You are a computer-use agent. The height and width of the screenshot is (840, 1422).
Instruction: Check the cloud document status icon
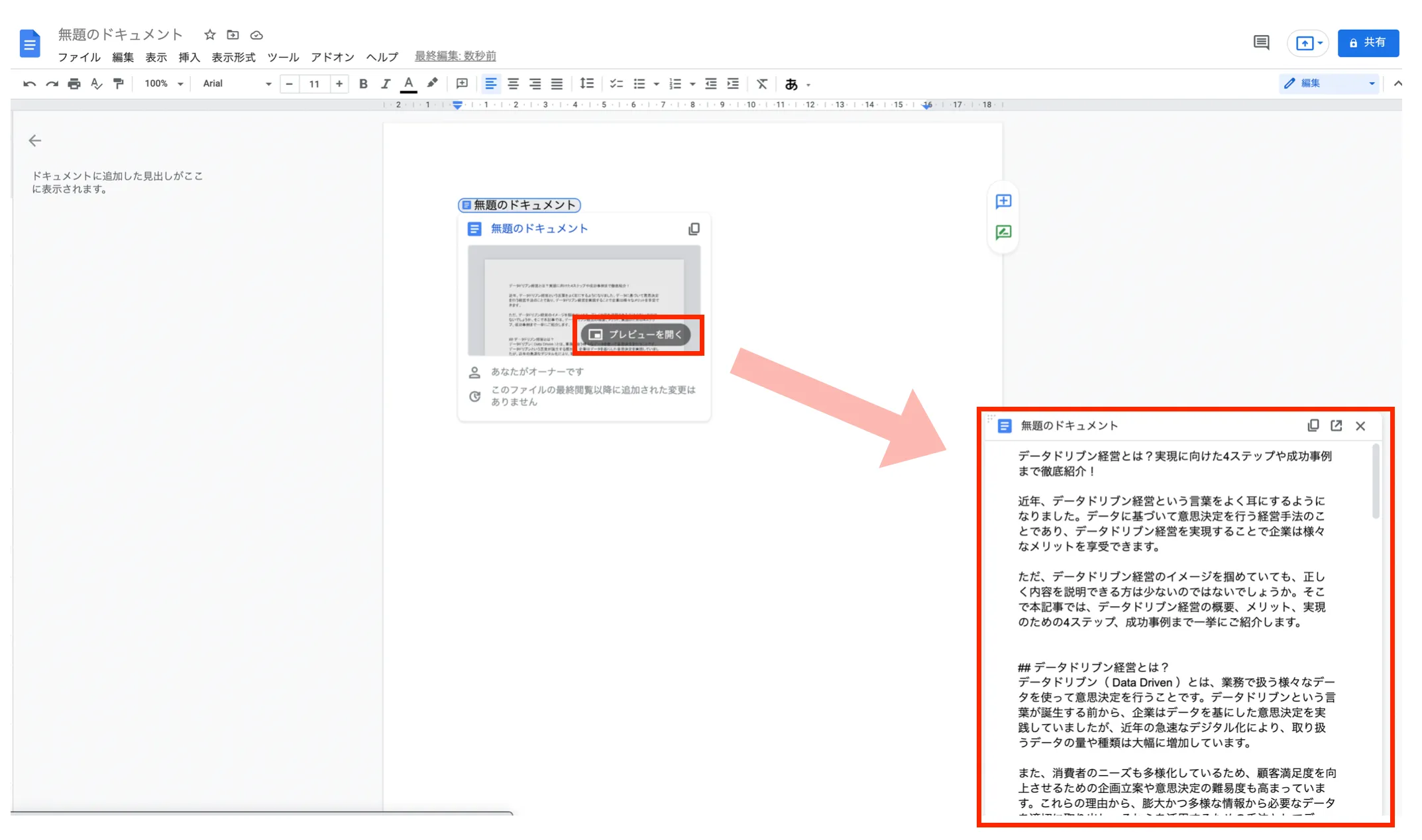click(x=256, y=35)
